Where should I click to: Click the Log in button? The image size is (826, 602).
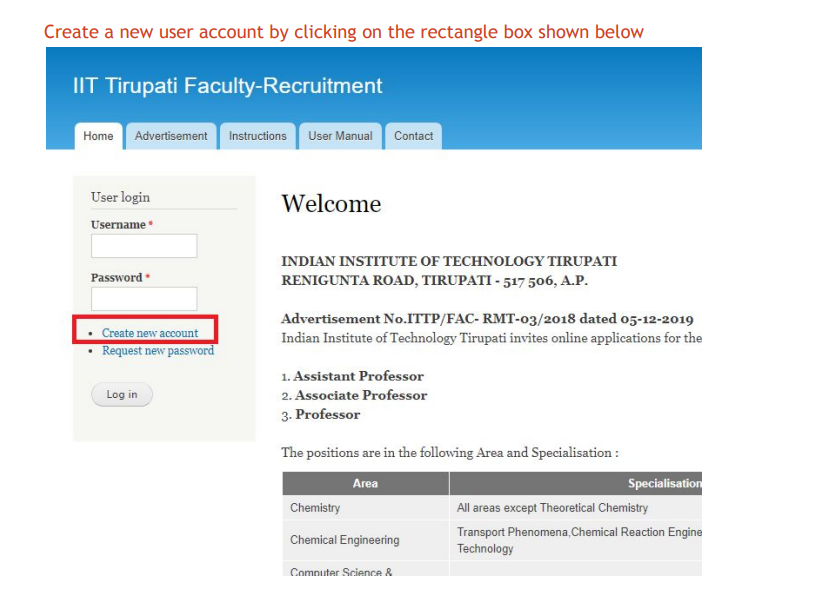(x=122, y=394)
